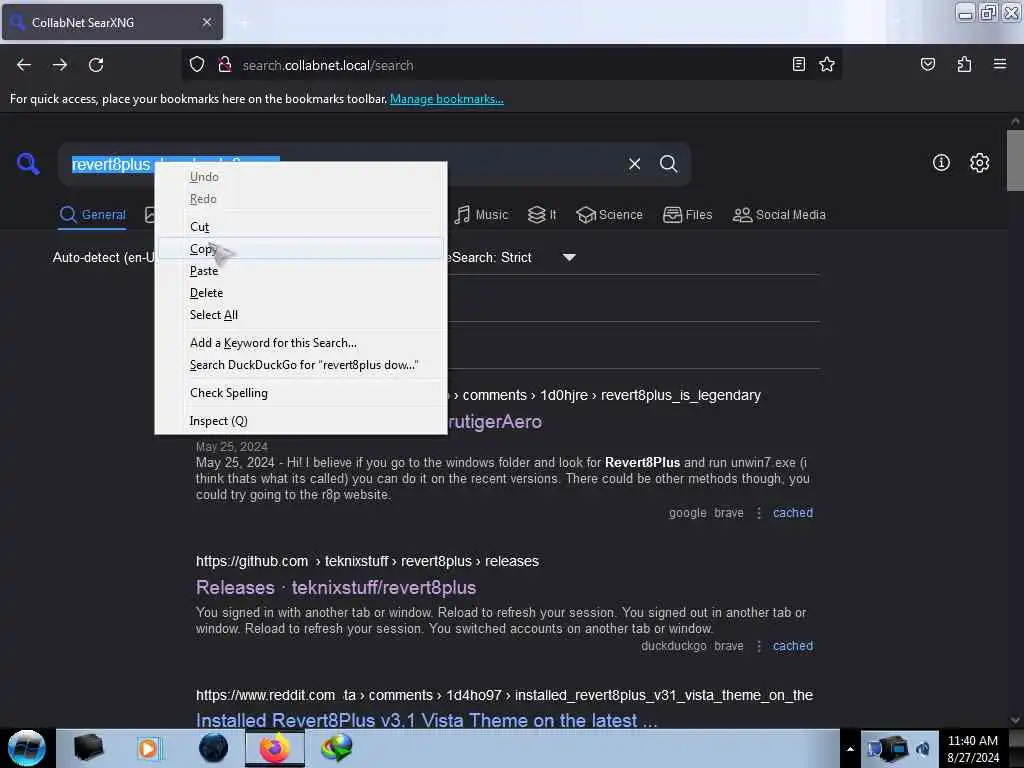Choose Search DuckDuckGo for revert8plus

pyautogui.click(x=301, y=365)
